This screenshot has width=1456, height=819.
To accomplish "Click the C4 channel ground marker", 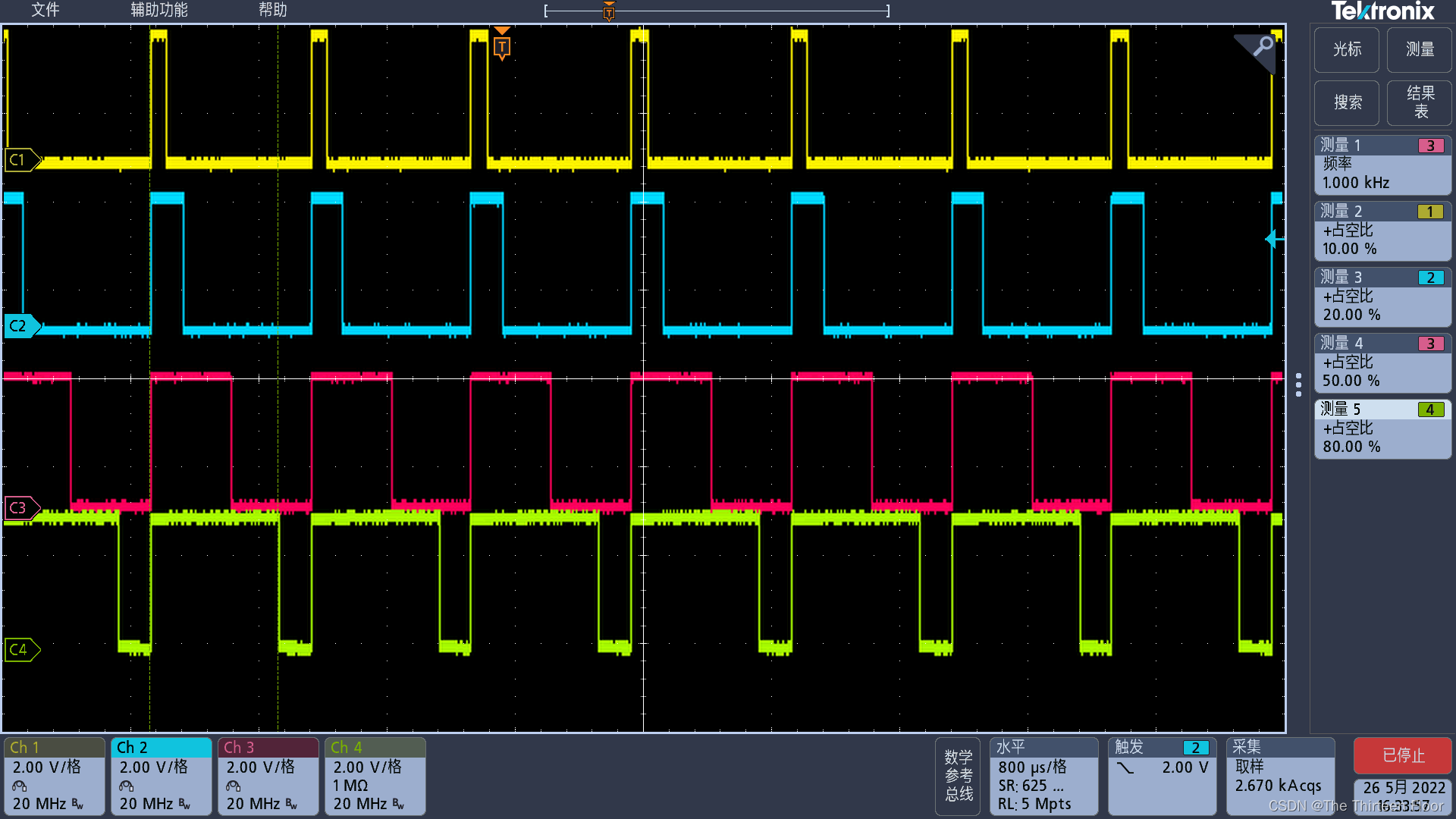I will [x=20, y=650].
